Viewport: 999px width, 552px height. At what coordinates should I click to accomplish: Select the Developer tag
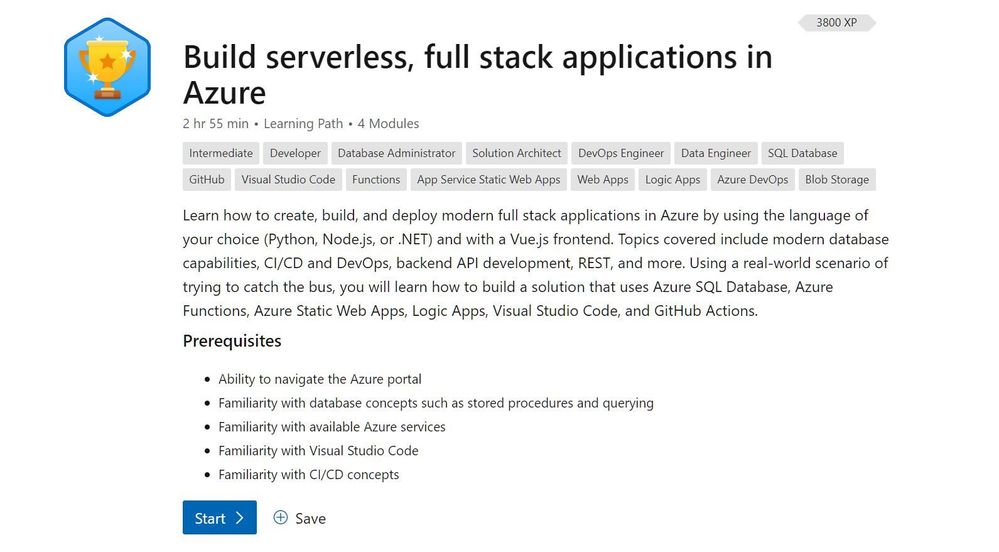[295, 153]
